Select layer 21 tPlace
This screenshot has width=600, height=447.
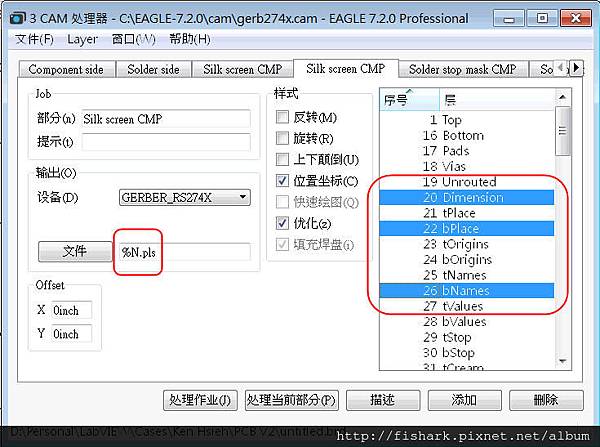(x=467, y=213)
